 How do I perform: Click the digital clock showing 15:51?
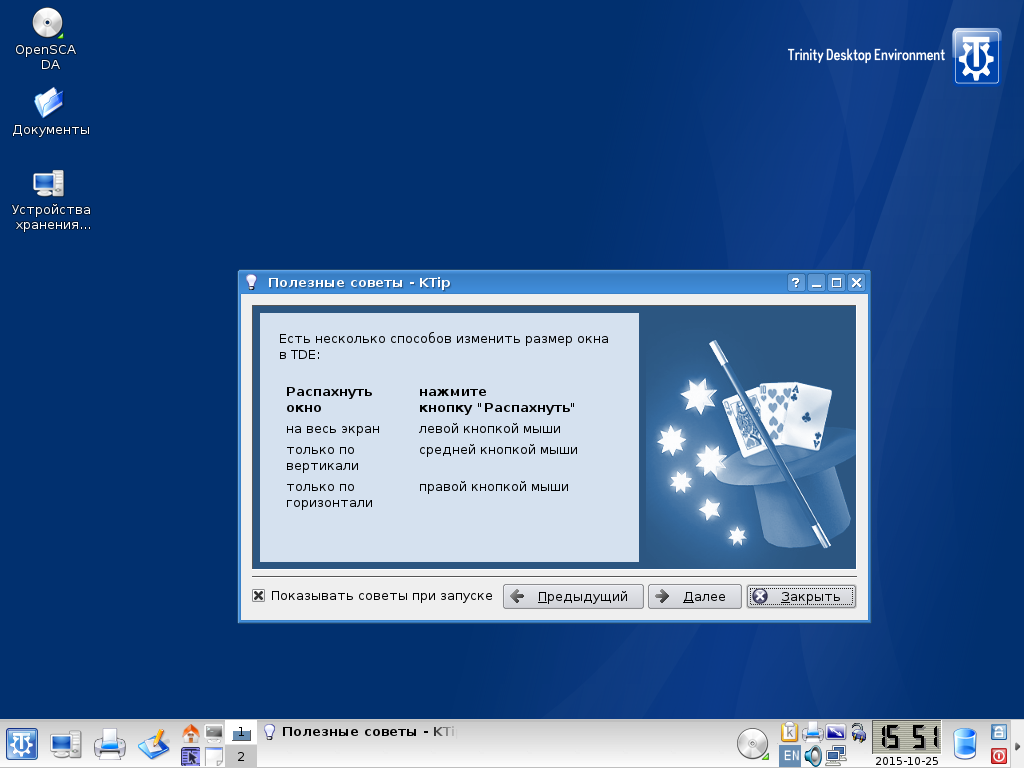[x=906, y=738]
